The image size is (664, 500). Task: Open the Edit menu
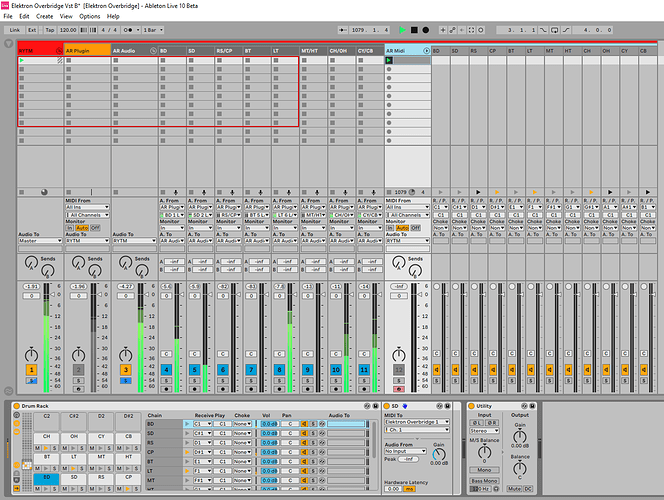point(24,17)
